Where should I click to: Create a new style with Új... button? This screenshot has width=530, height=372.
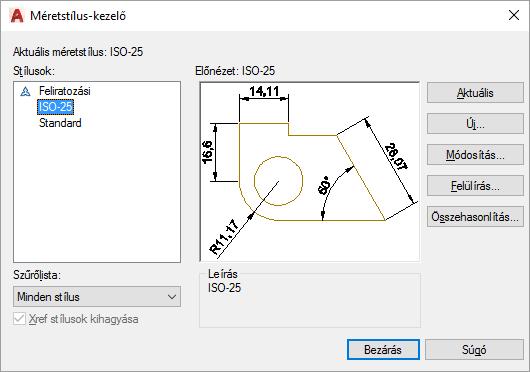tap(475, 124)
